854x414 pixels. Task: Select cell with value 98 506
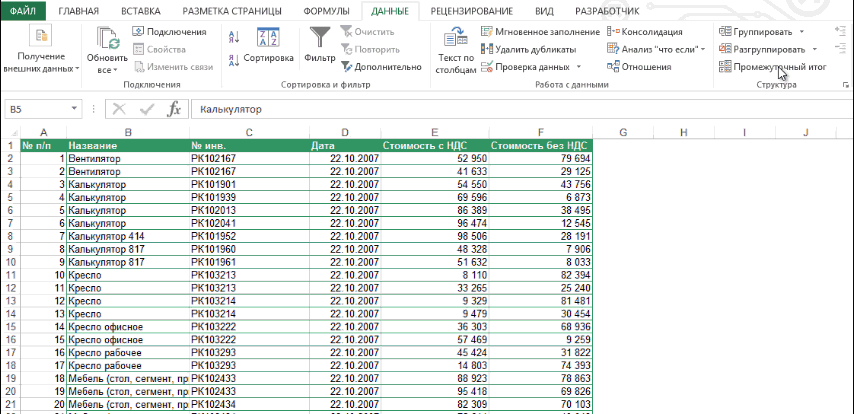click(435, 236)
